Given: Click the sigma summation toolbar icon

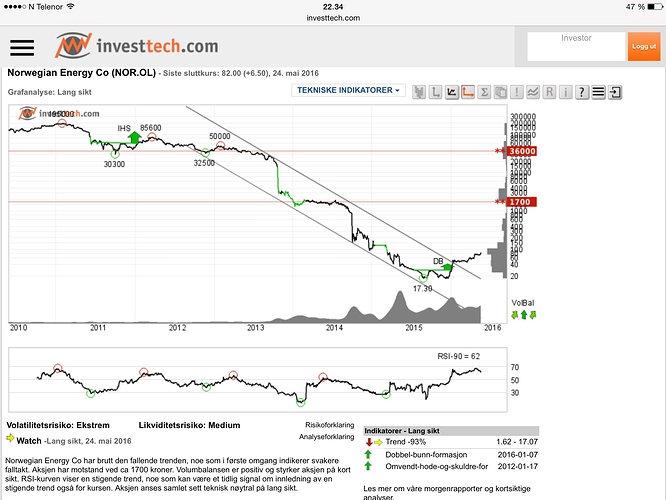Looking at the screenshot, I should tap(484, 92).
